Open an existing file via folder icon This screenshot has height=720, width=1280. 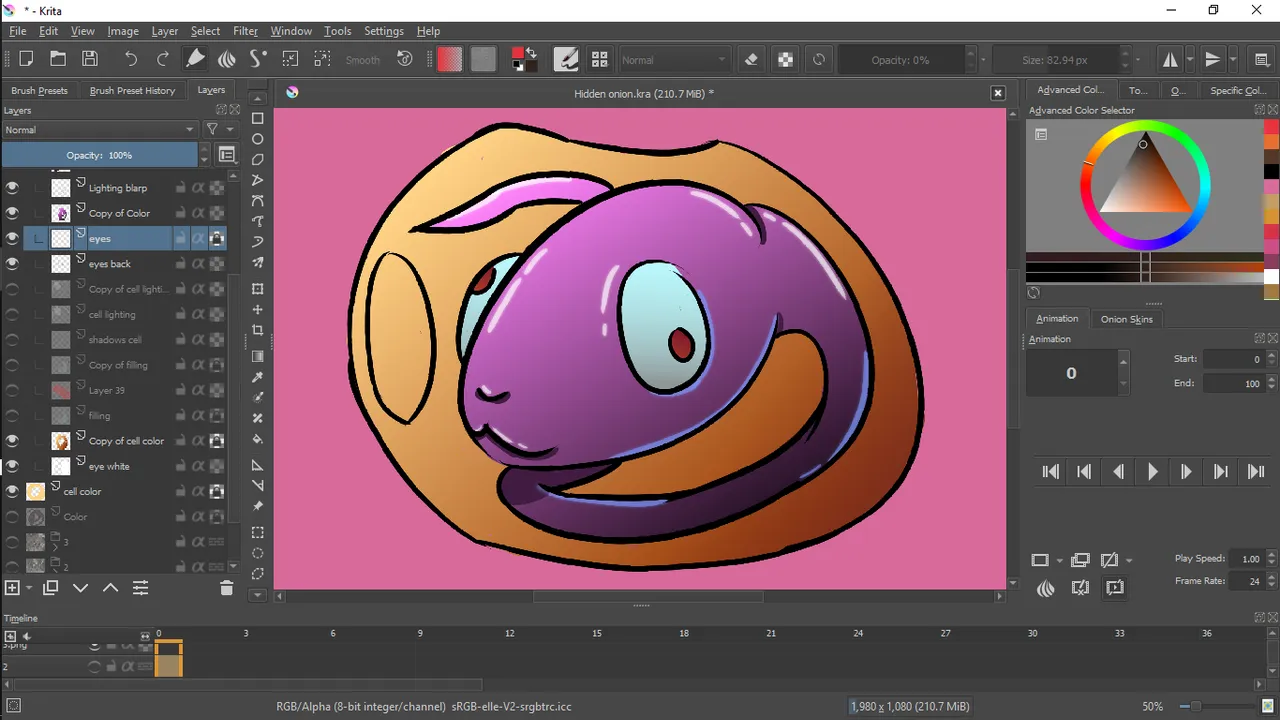(x=58, y=59)
